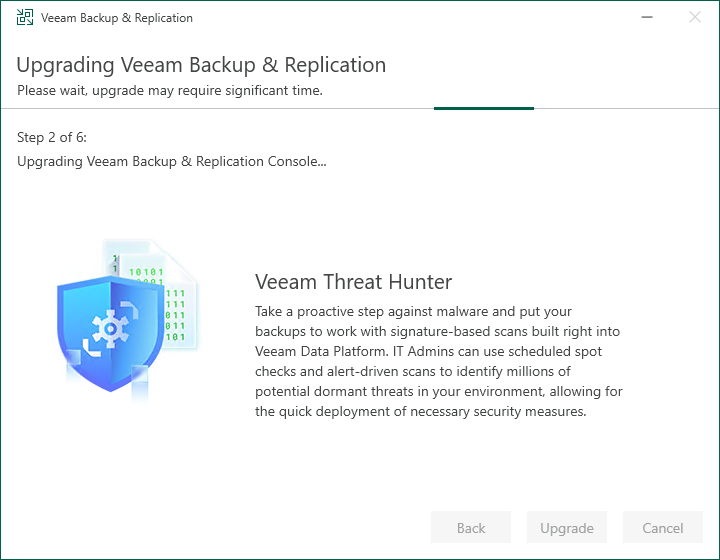Image resolution: width=720 pixels, height=560 pixels.
Task: Click the green progress bar indicator
Action: coord(484,108)
